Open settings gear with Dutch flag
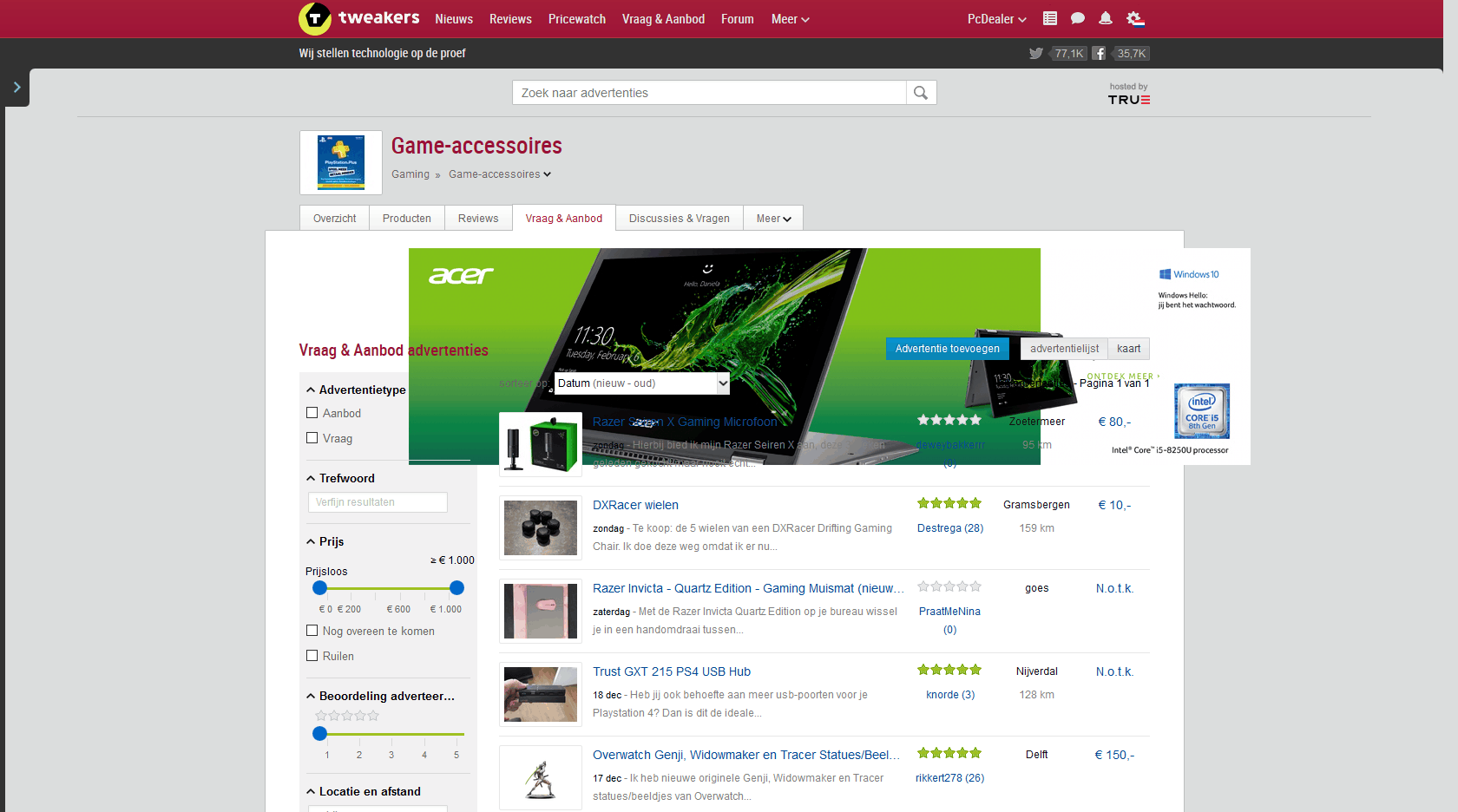This screenshot has width=1458, height=812. (1135, 18)
